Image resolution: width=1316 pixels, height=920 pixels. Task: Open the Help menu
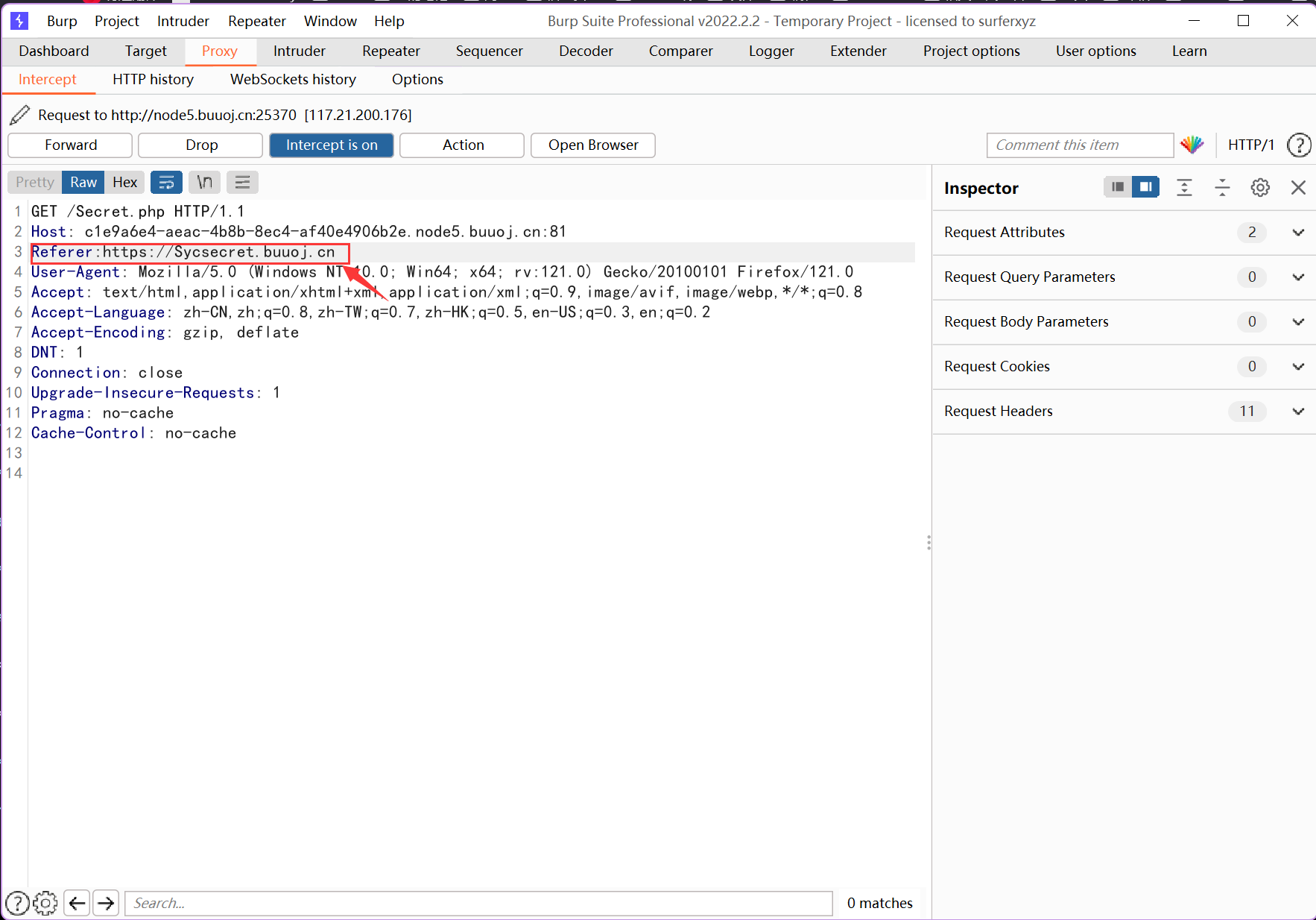[x=389, y=21]
